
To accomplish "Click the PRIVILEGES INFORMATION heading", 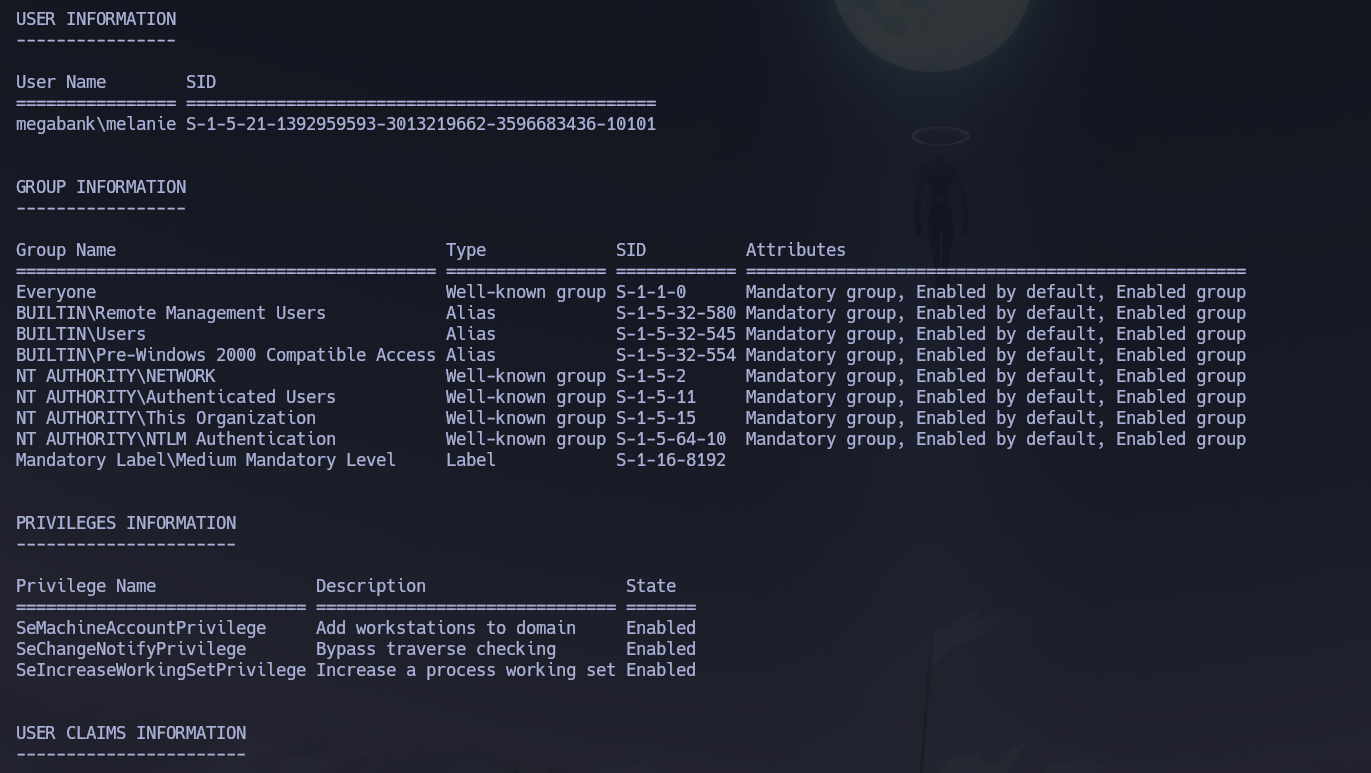I will [126, 523].
